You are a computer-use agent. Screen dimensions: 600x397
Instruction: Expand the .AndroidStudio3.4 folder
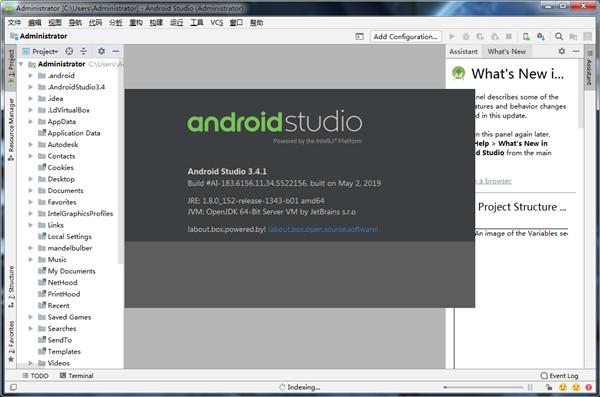point(31,87)
